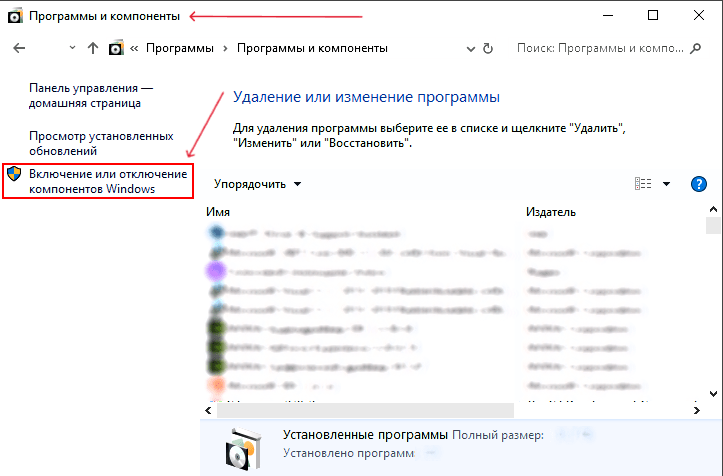
Task: Click the shield icon beside Windows components
Action: [14, 174]
